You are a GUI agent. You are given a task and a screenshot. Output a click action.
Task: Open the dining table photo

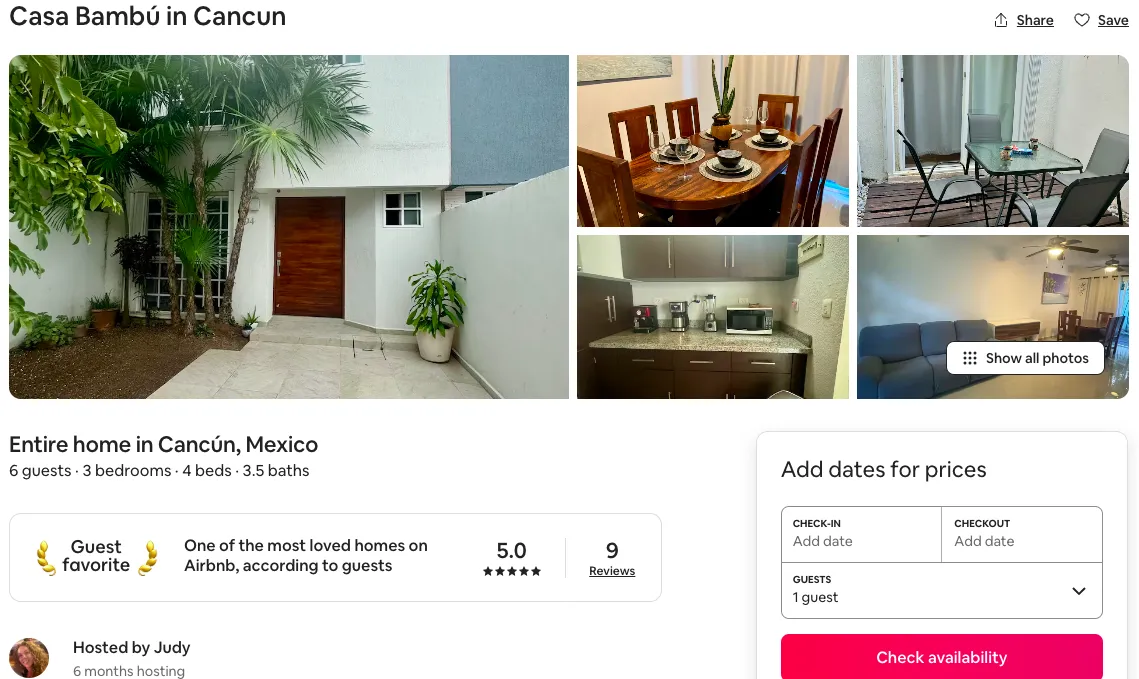point(713,141)
